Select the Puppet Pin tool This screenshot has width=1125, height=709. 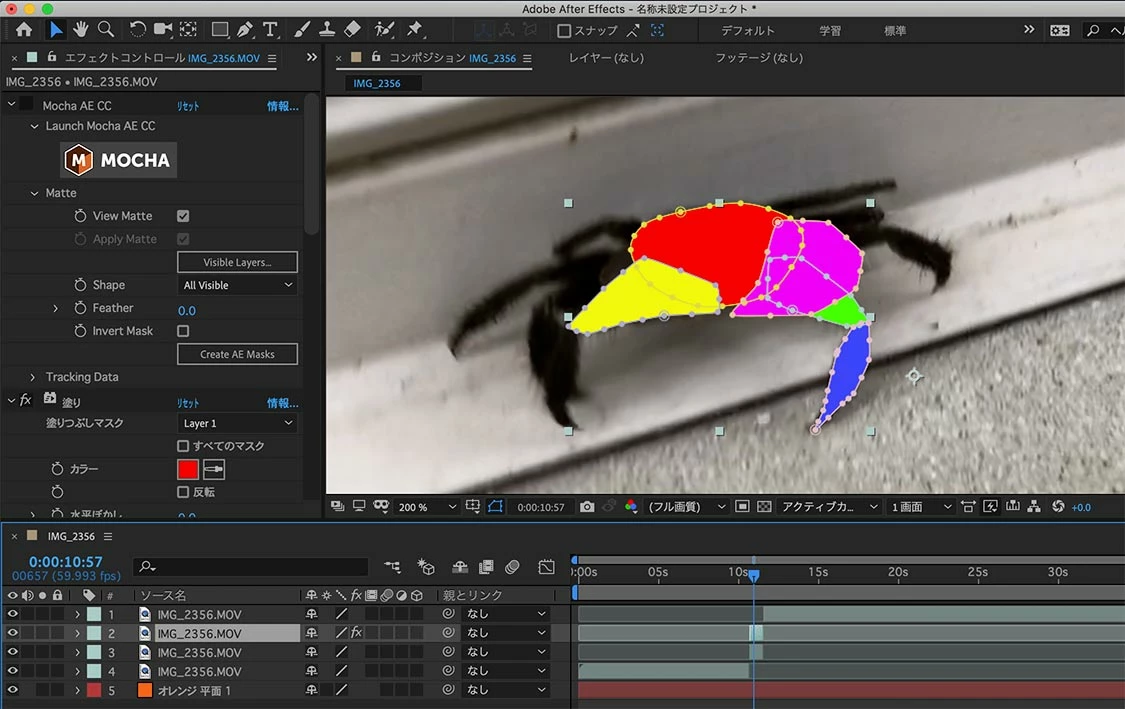pos(415,30)
